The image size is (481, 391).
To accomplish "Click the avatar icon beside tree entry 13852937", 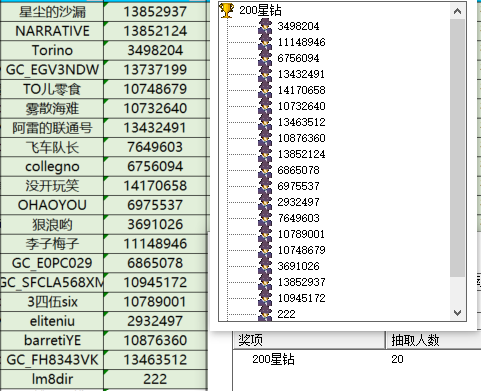I will pos(265,282).
